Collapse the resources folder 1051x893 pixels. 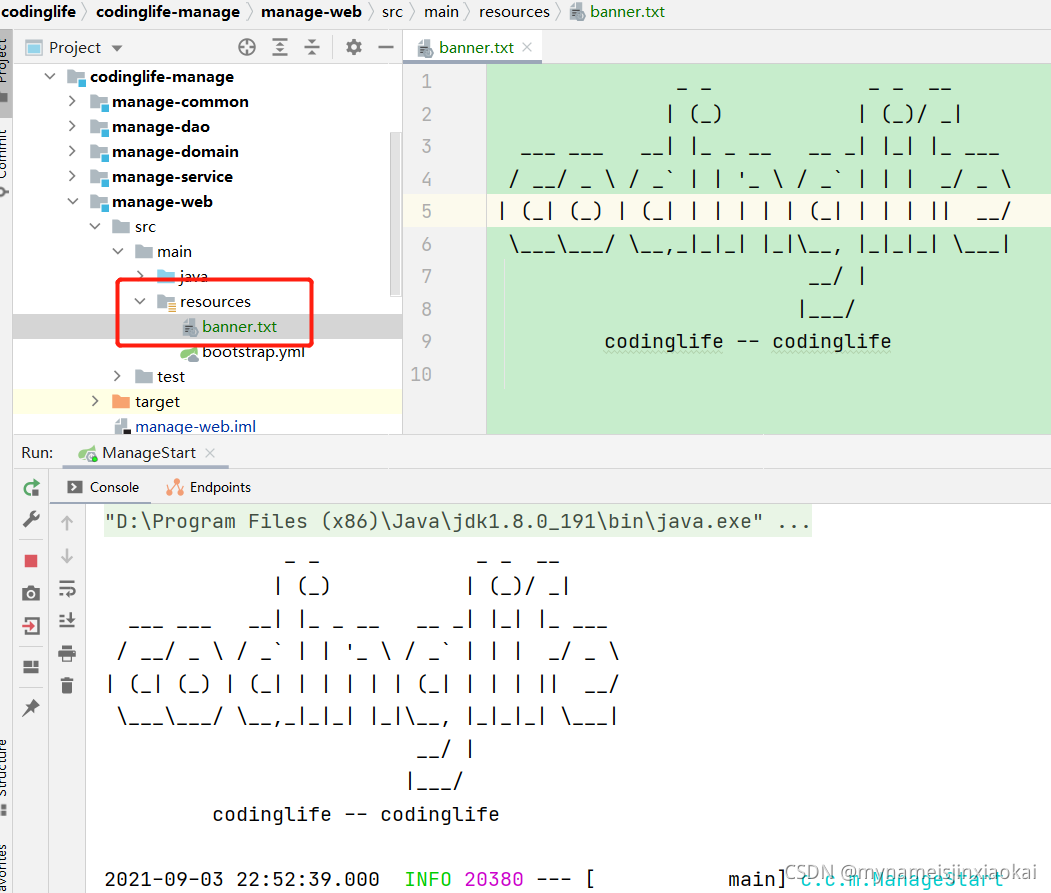pyautogui.click(x=140, y=302)
